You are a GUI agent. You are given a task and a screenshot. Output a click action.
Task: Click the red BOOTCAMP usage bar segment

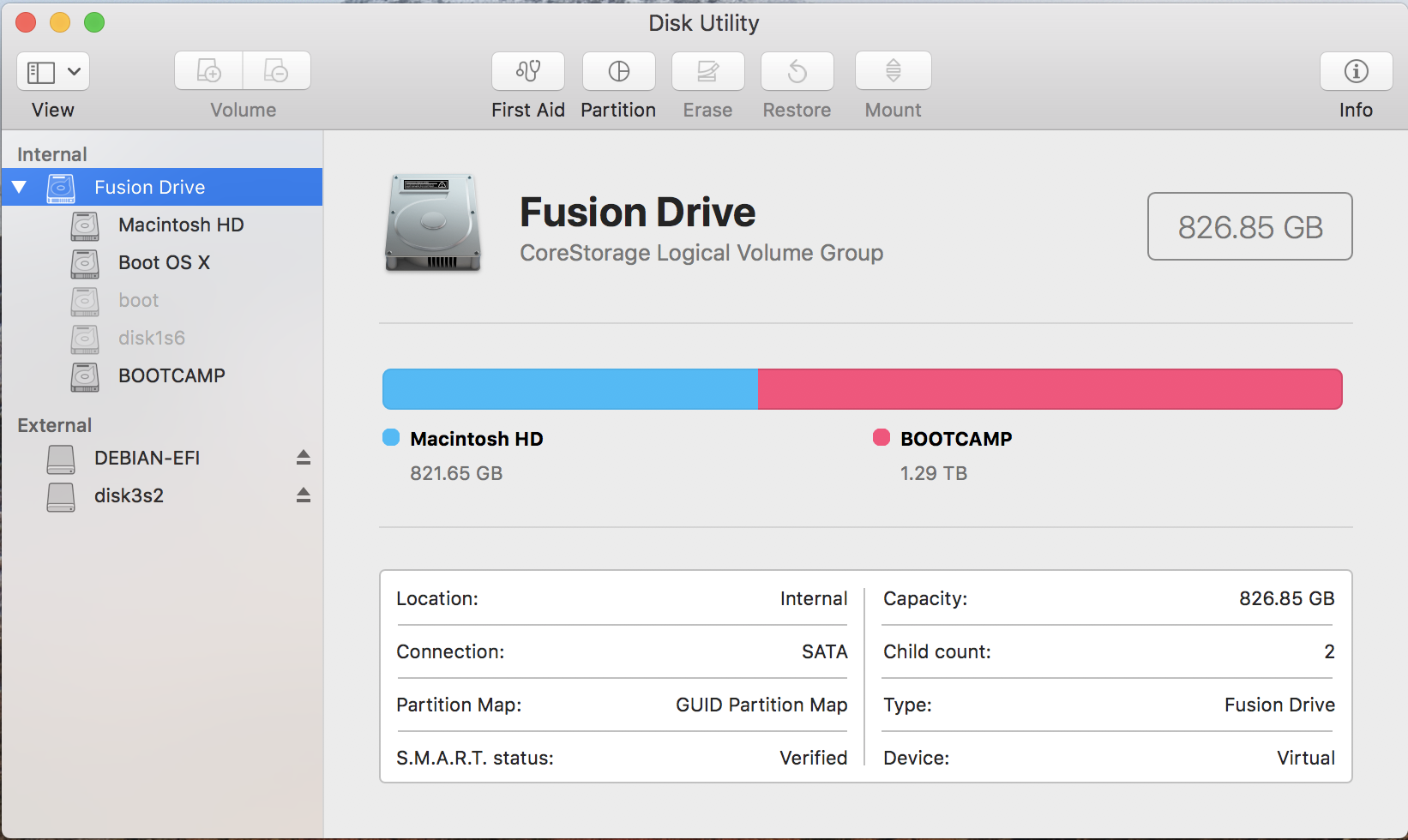pyautogui.click(x=1050, y=389)
